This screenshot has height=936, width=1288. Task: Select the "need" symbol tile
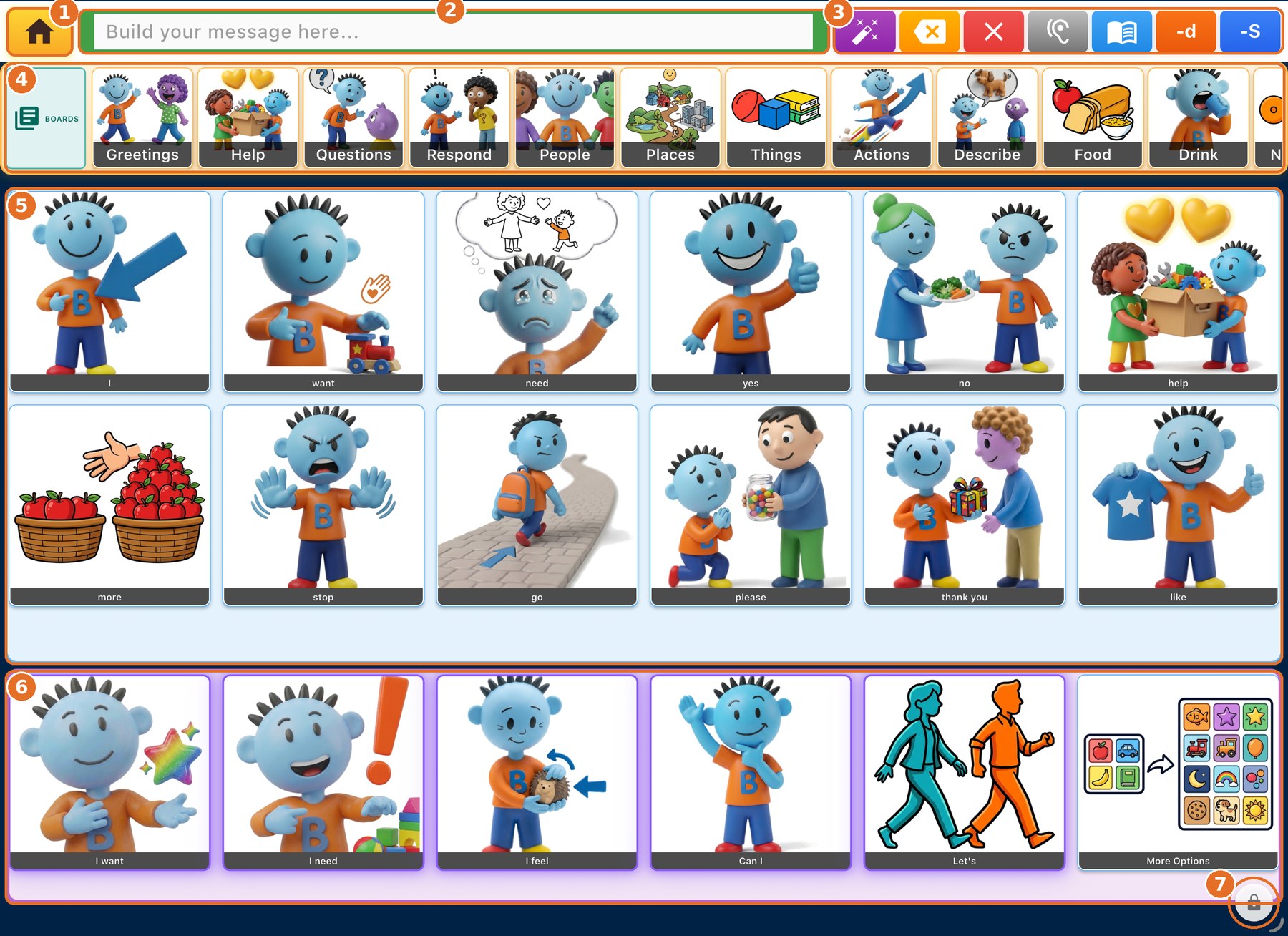click(537, 291)
